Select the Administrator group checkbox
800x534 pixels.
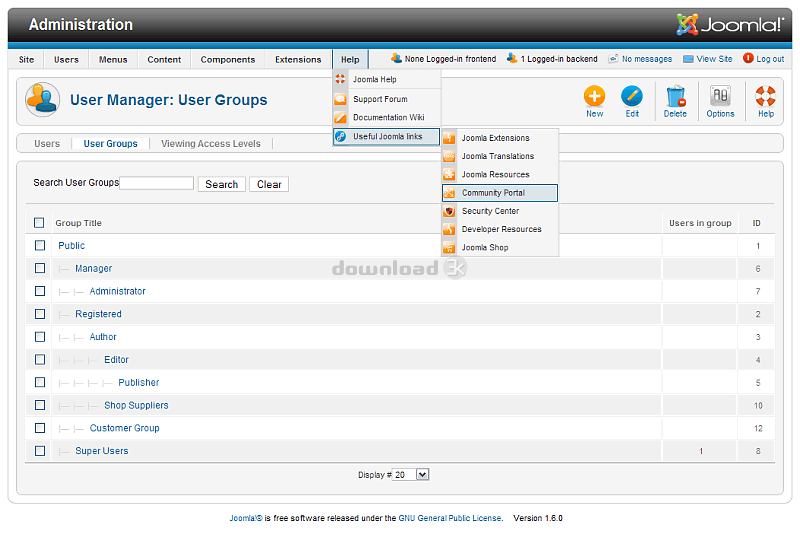40,291
